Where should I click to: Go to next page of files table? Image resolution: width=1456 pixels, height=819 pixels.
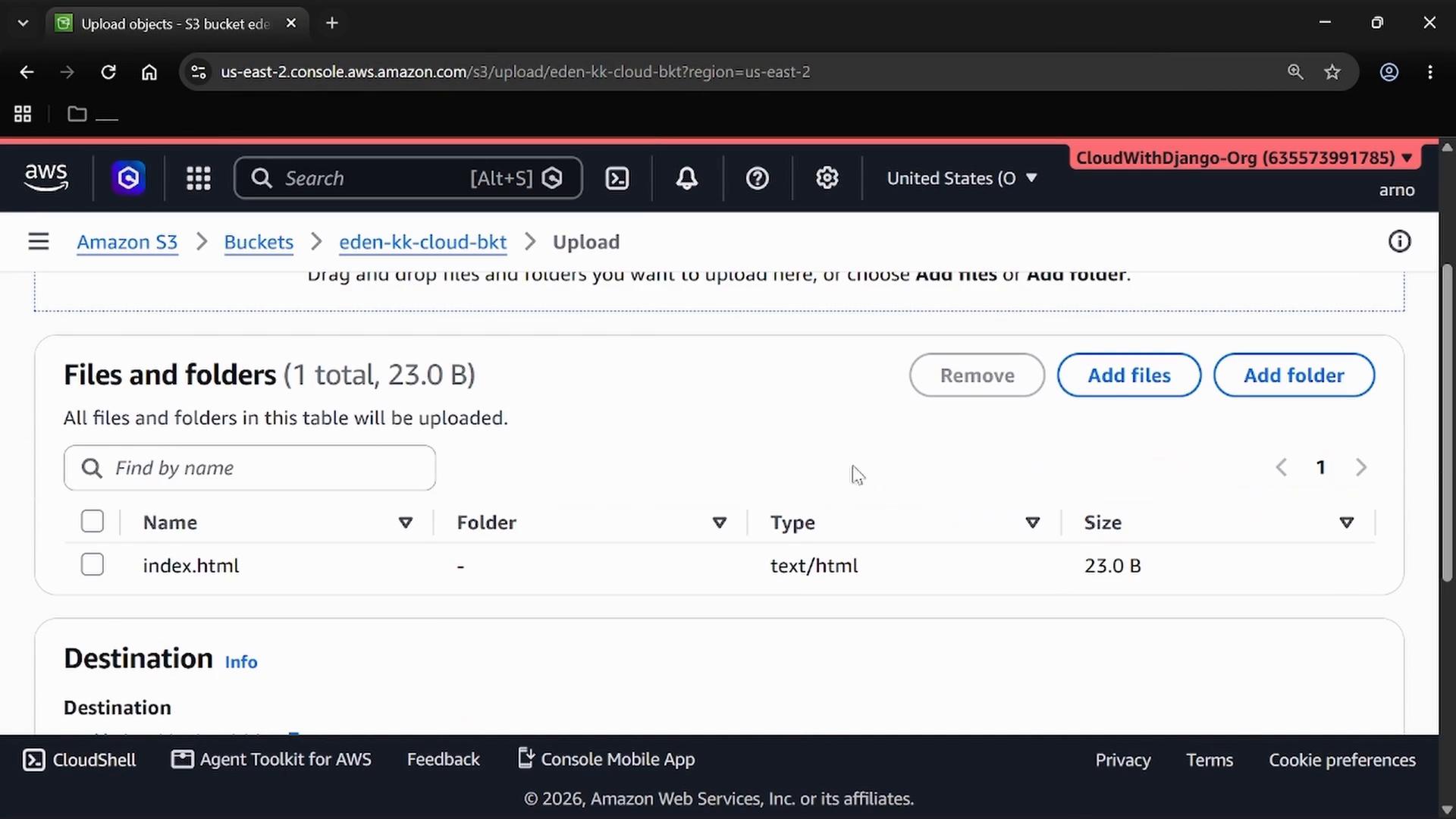tap(1361, 467)
